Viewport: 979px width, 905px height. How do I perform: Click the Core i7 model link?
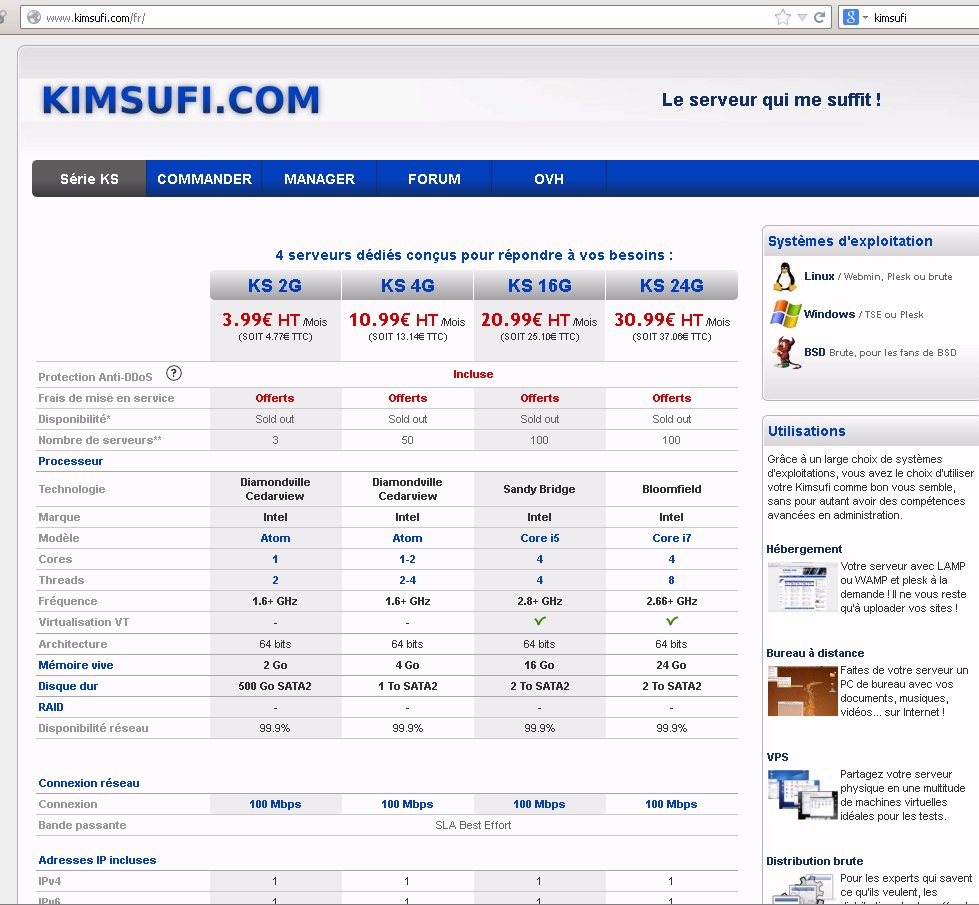point(672,538)
